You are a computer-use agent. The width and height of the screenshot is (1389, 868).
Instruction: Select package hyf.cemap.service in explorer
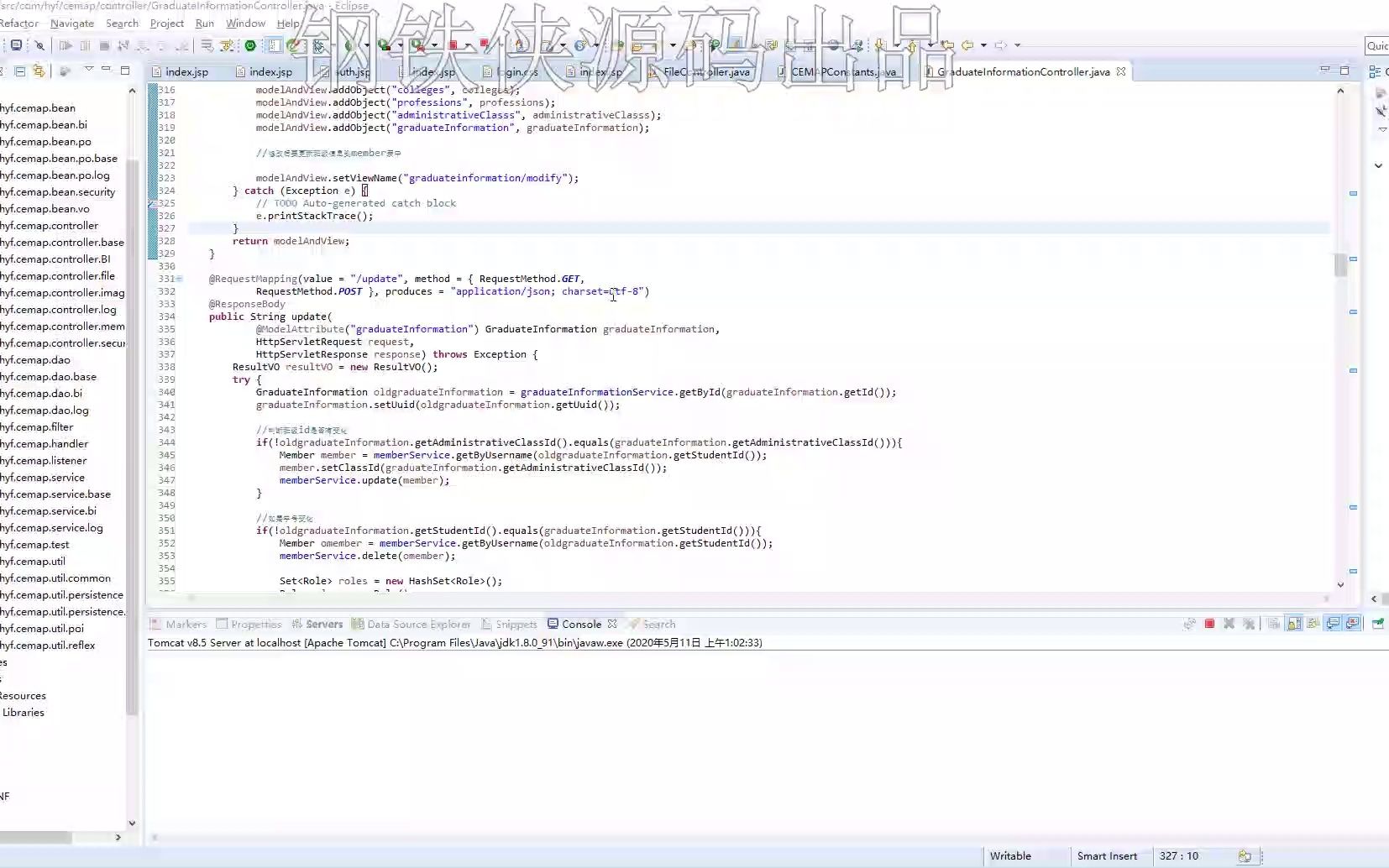[42, 478]
